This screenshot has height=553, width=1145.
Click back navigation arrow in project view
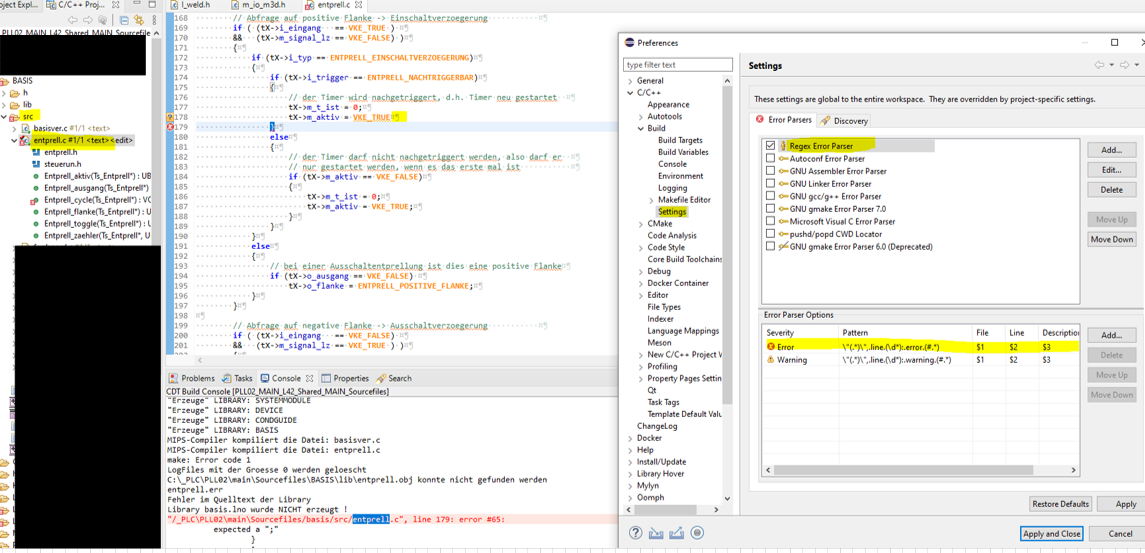click(73, 20)
